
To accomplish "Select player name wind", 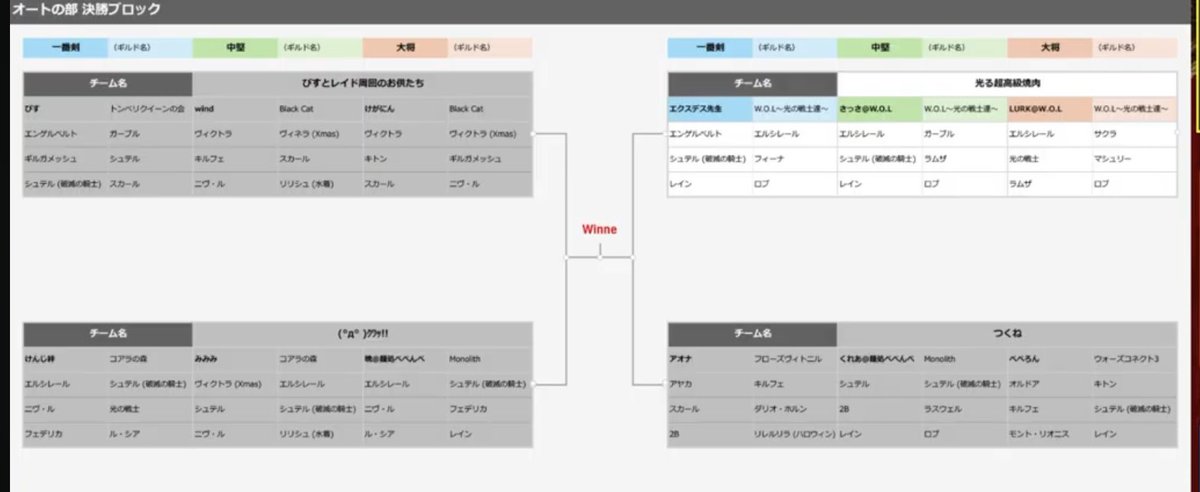I will [x=204, y=108].
